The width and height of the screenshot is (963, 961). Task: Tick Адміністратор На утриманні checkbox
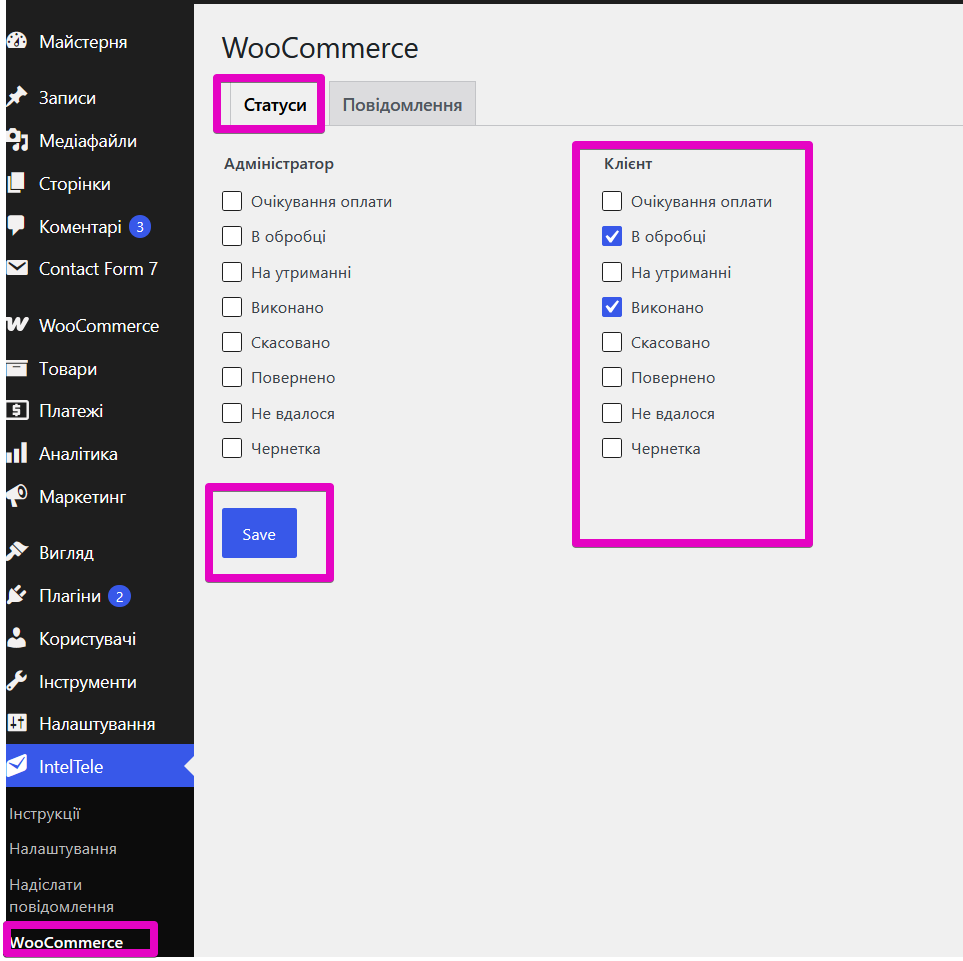tap(232, 272)
